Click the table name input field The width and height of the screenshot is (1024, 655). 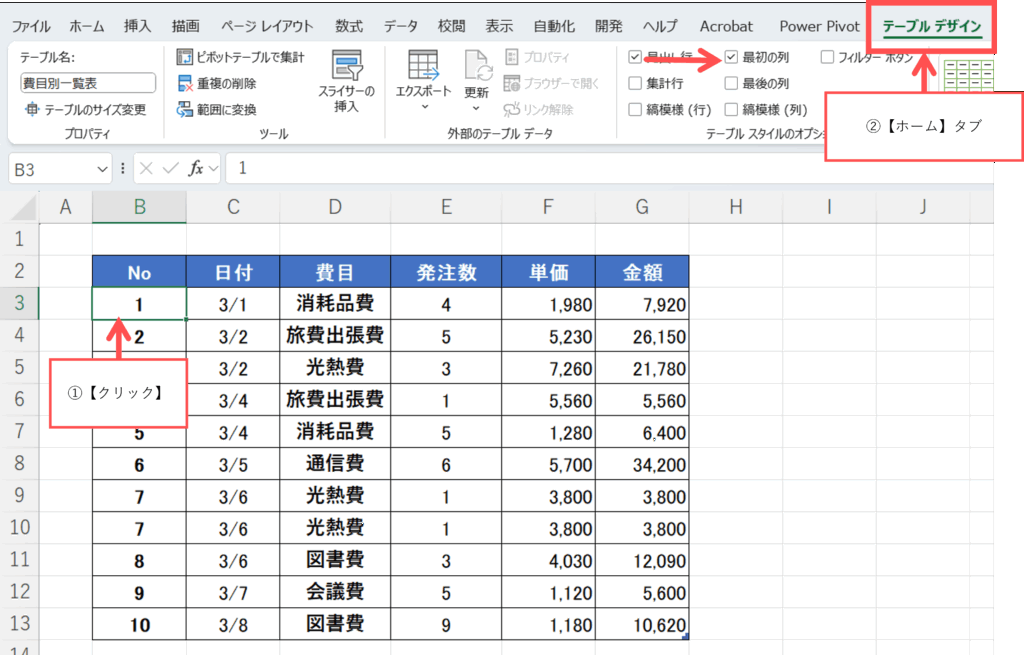click(x=88, y=84)
